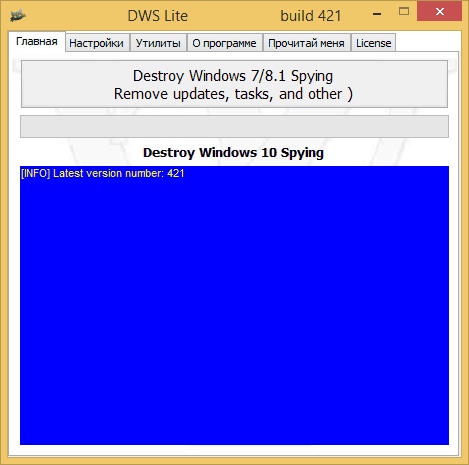The height and width of the screenshot is (465, 469).
Task: Click the build 421 title text
Action: tap(311, 16)
